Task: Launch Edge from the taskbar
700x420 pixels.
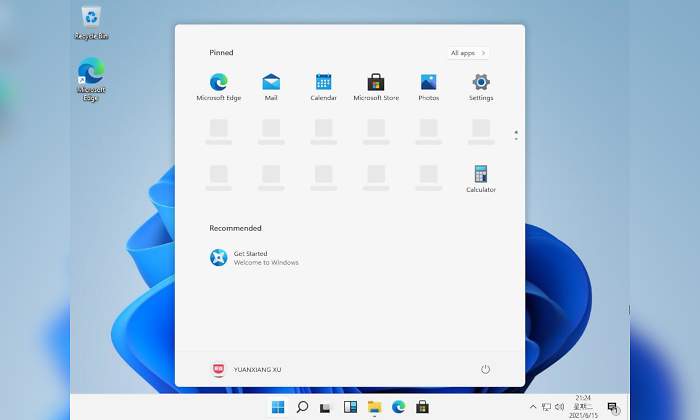Action: pyautogui.click(x=398, y=407)
